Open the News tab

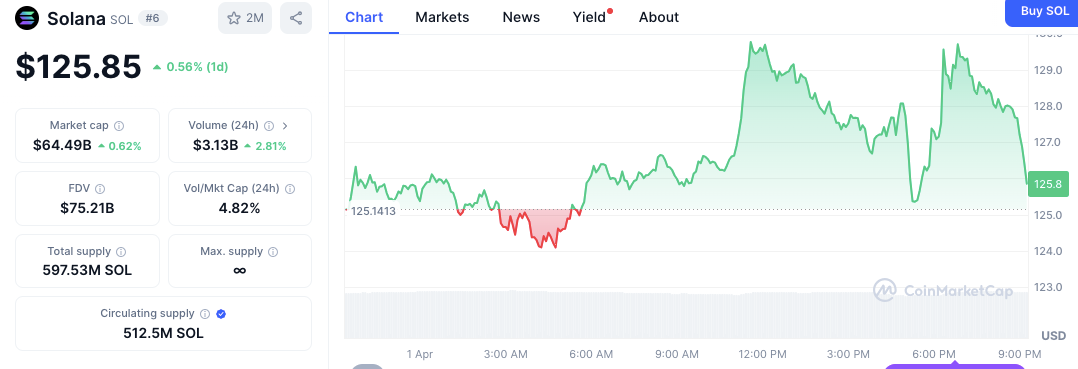pos(521,17)
